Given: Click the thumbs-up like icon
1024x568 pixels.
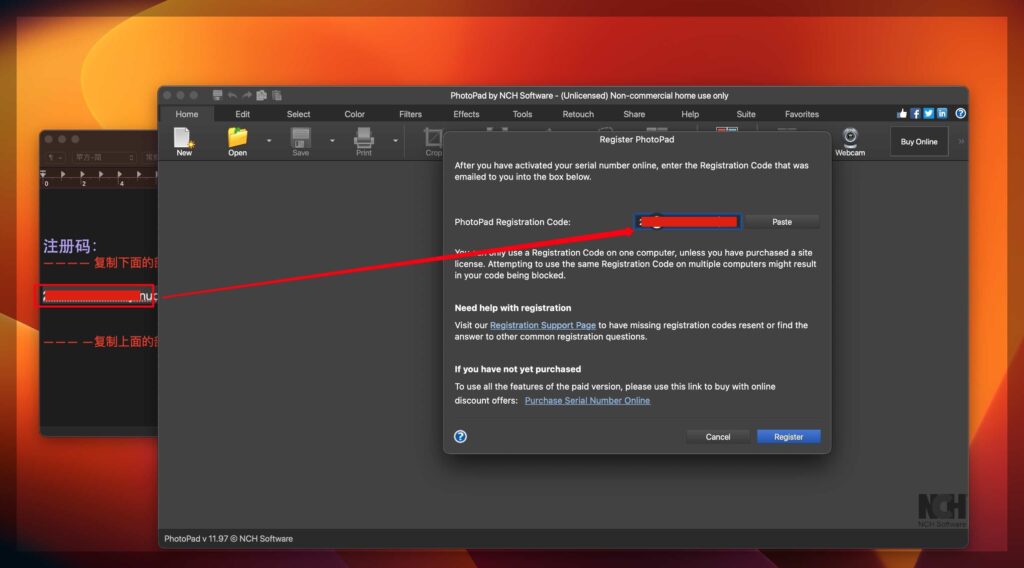Looking at the screenshot, I should (902, 114).
